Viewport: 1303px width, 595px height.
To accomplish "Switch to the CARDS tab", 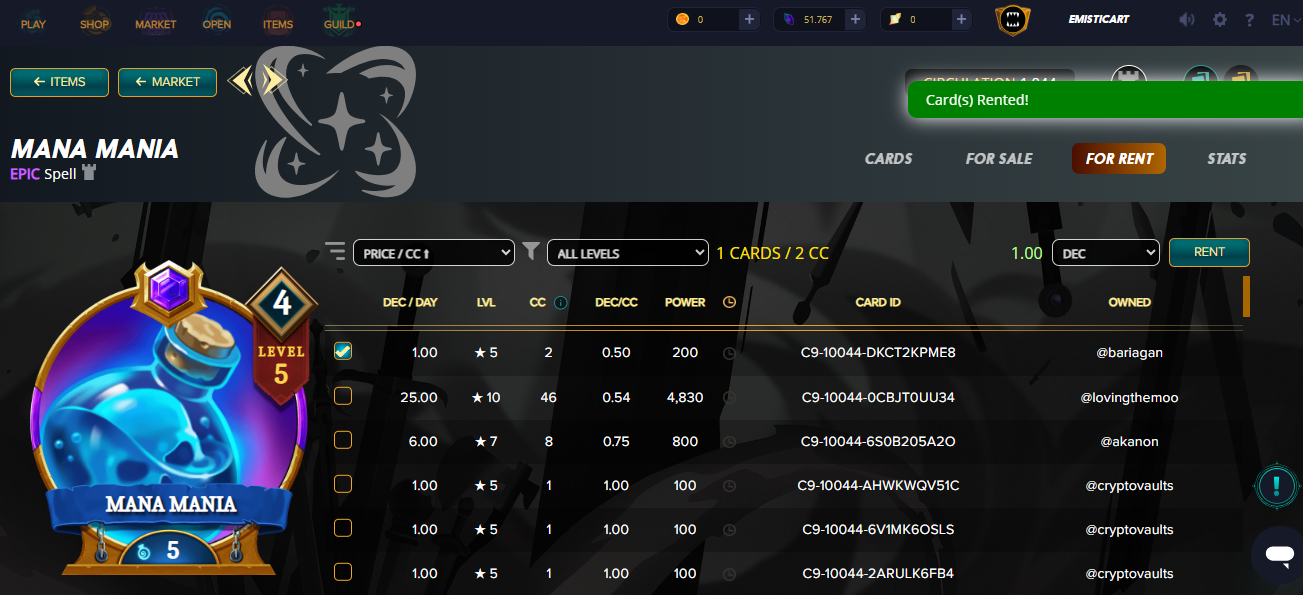I will (x=888, y=158).
